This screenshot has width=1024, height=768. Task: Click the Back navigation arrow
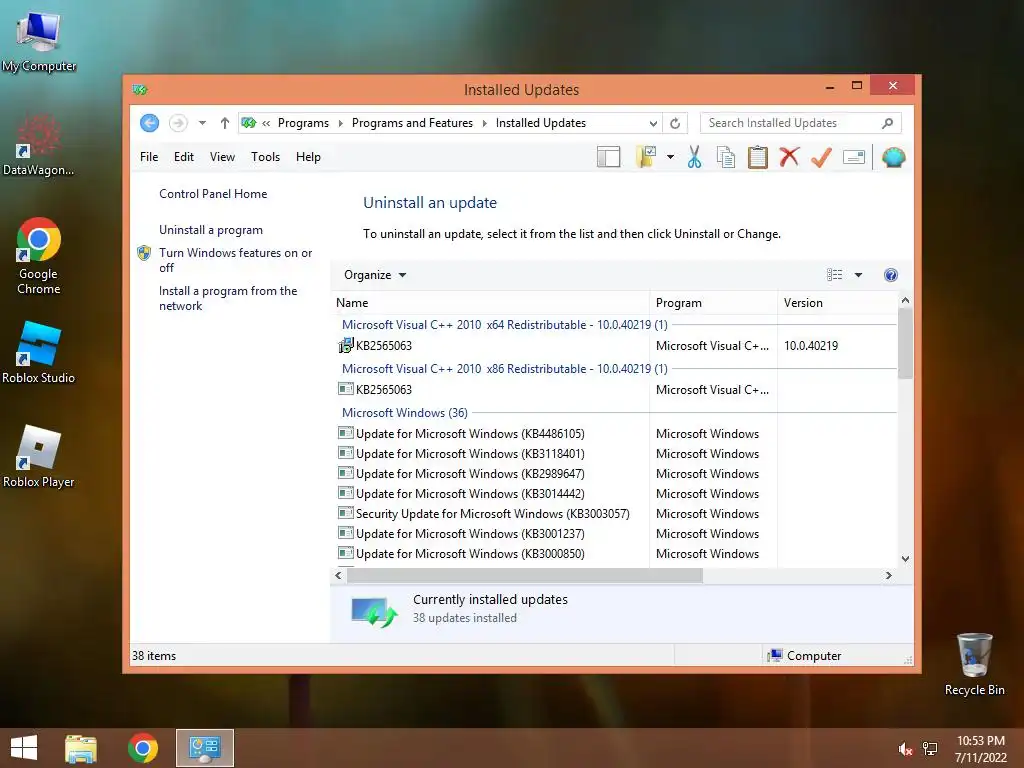(x=150, y=123)
